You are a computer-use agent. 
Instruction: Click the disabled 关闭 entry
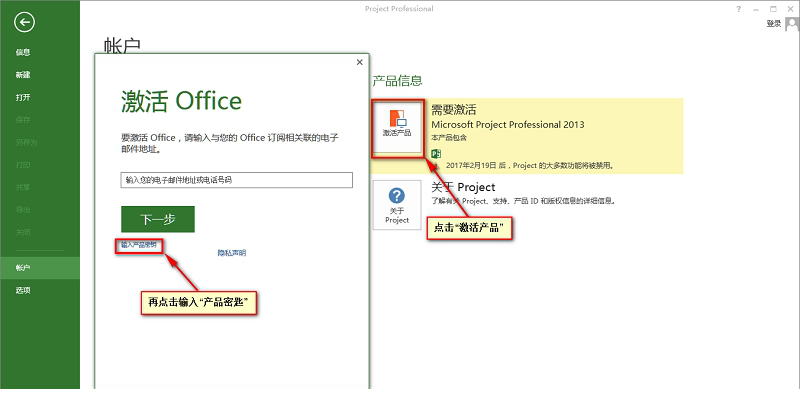pos(22,232)
